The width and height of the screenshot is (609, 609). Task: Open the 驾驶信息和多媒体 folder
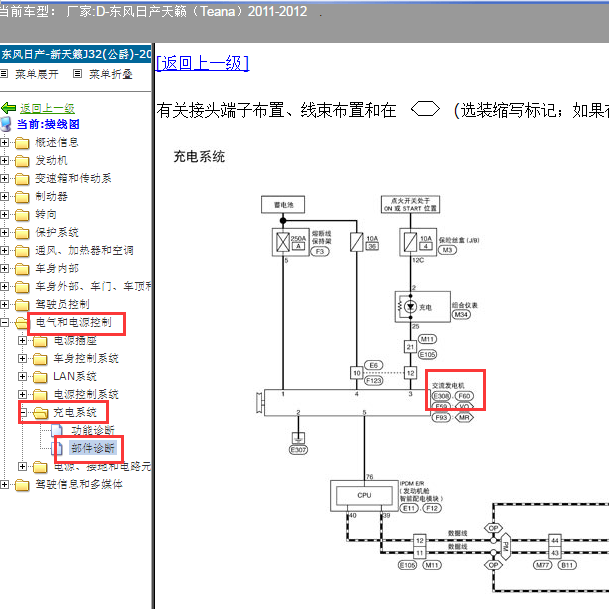pyautogui.click(x=79, y=484)
